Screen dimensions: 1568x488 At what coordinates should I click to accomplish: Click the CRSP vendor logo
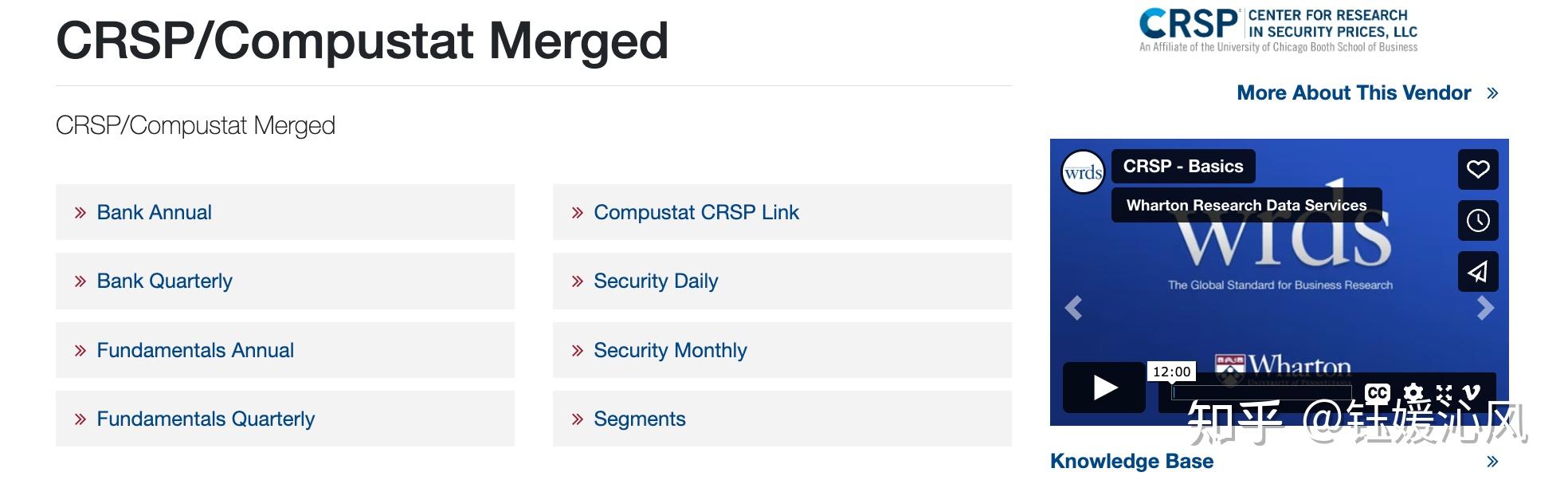1278,30
